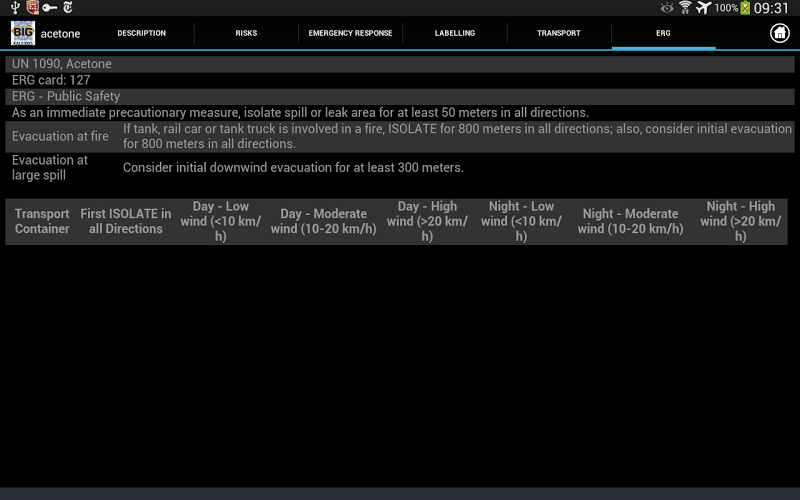Open the Emergency Response tab
The height and width of the screenshot is (500, 800).
tap(350, 33)
